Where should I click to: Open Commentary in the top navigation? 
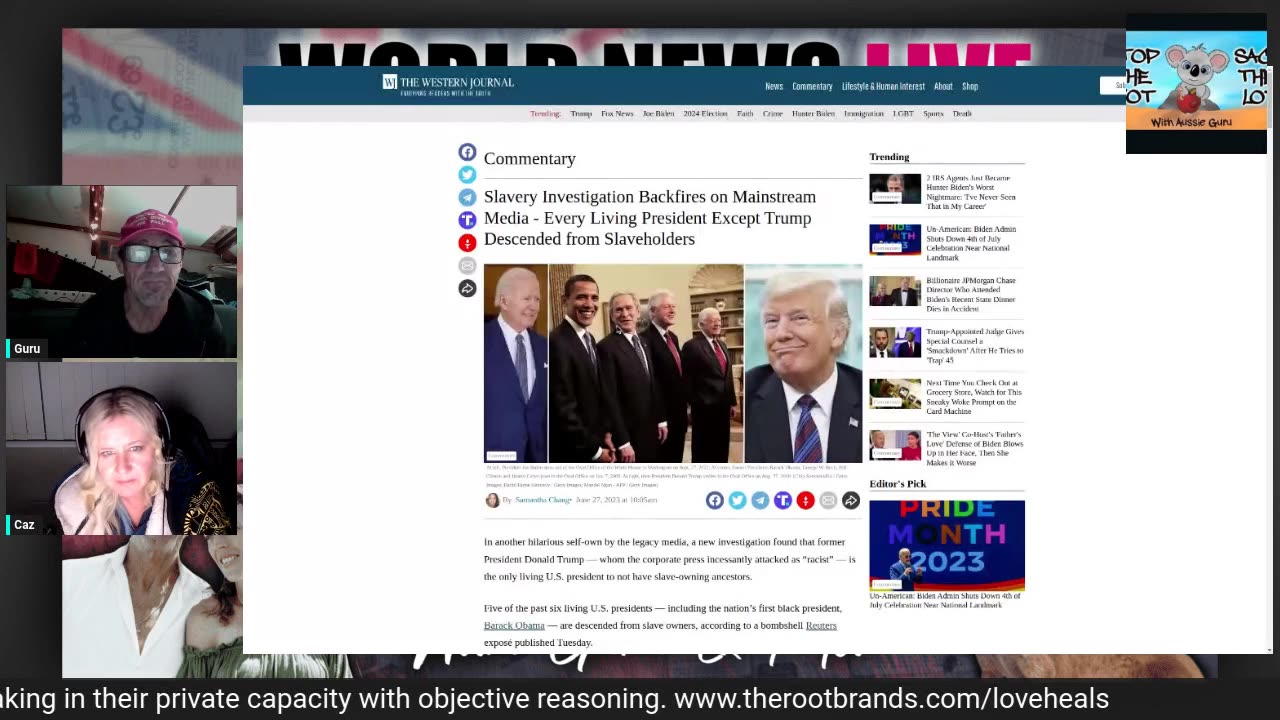[x=812, y=86]
